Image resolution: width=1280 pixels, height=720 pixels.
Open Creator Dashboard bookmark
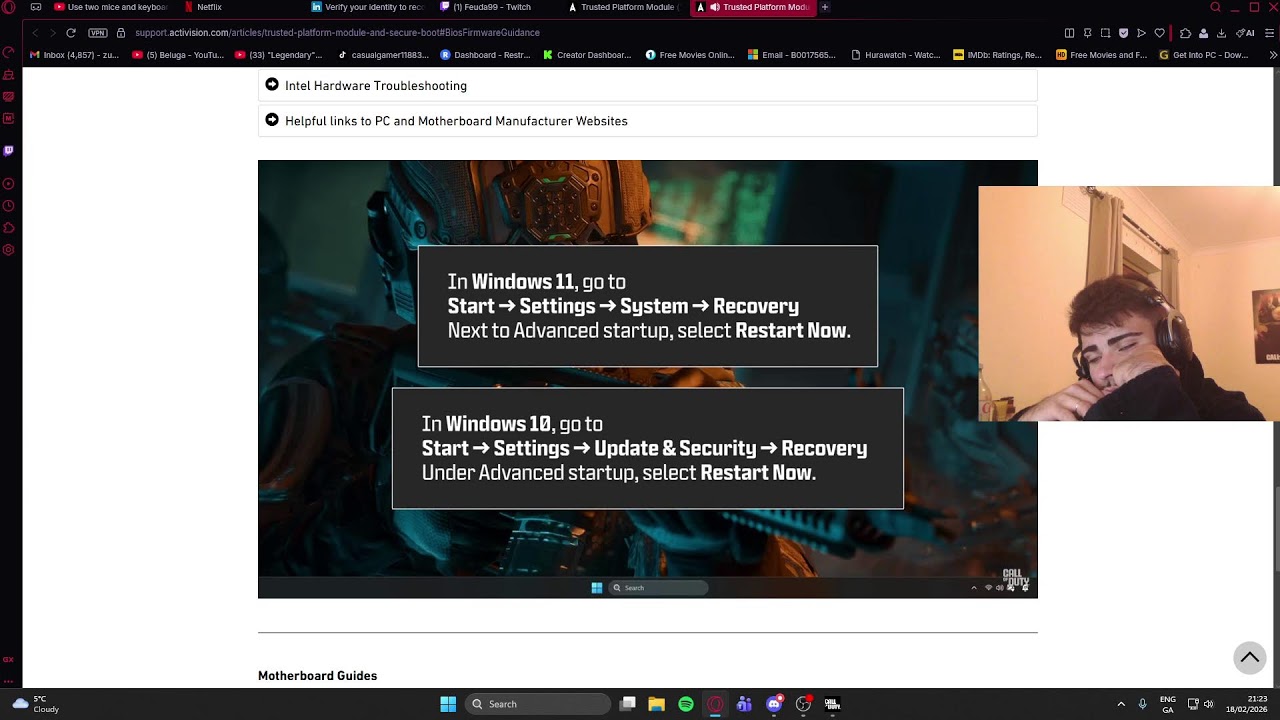[x=587, y=55]
